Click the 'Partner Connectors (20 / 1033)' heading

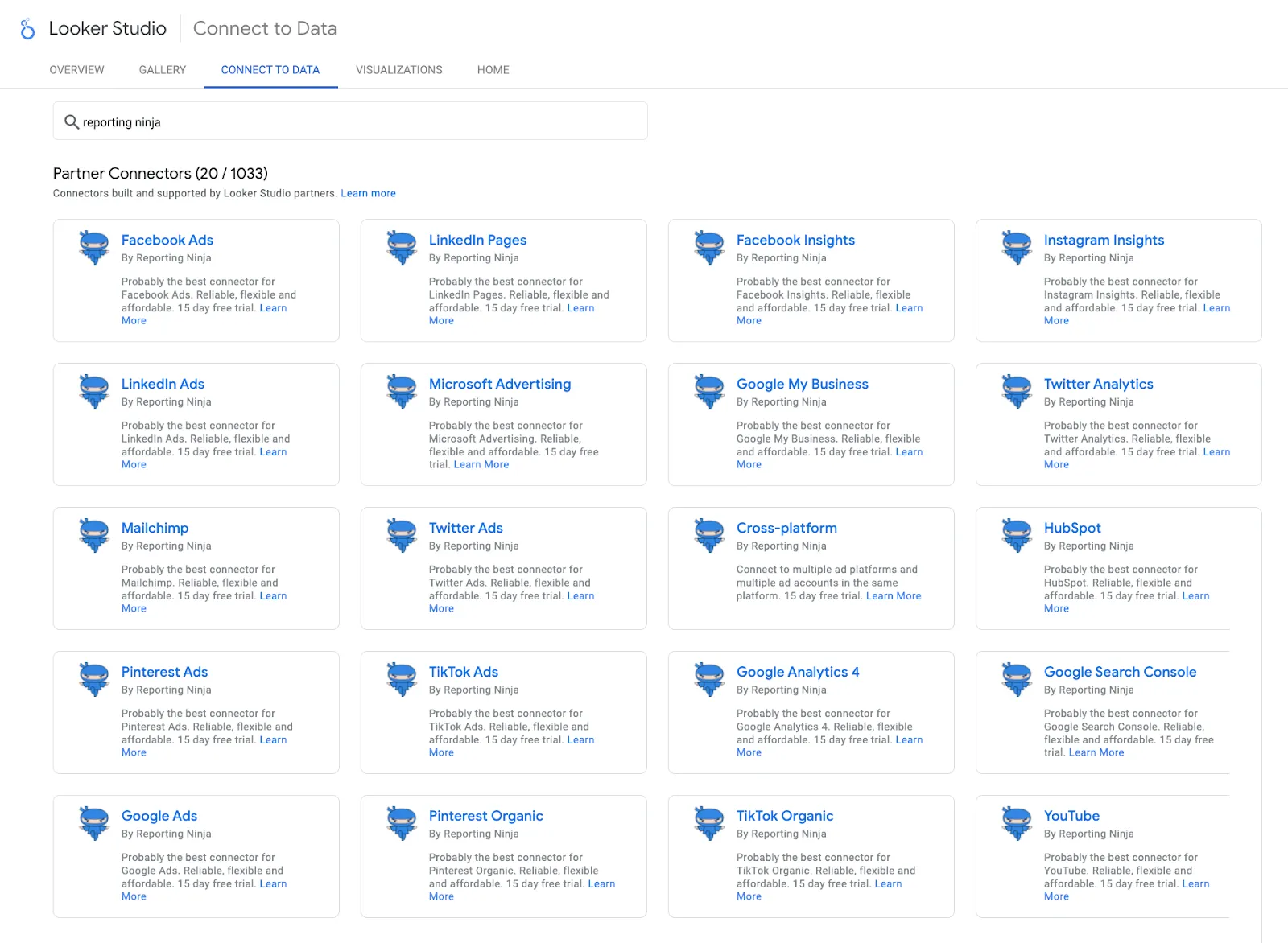pos(160,173)
